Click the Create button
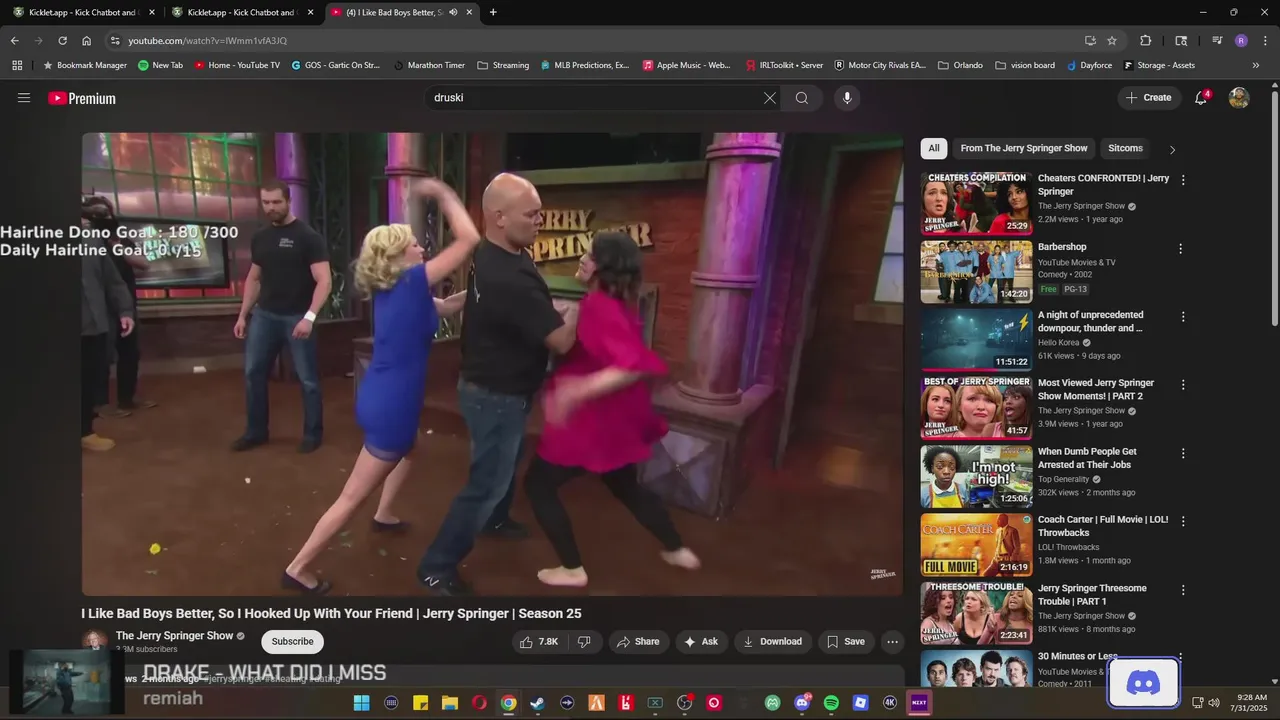Image resolution: width=1280 pixels, height=720 pixels. [x=1148, y=98]
